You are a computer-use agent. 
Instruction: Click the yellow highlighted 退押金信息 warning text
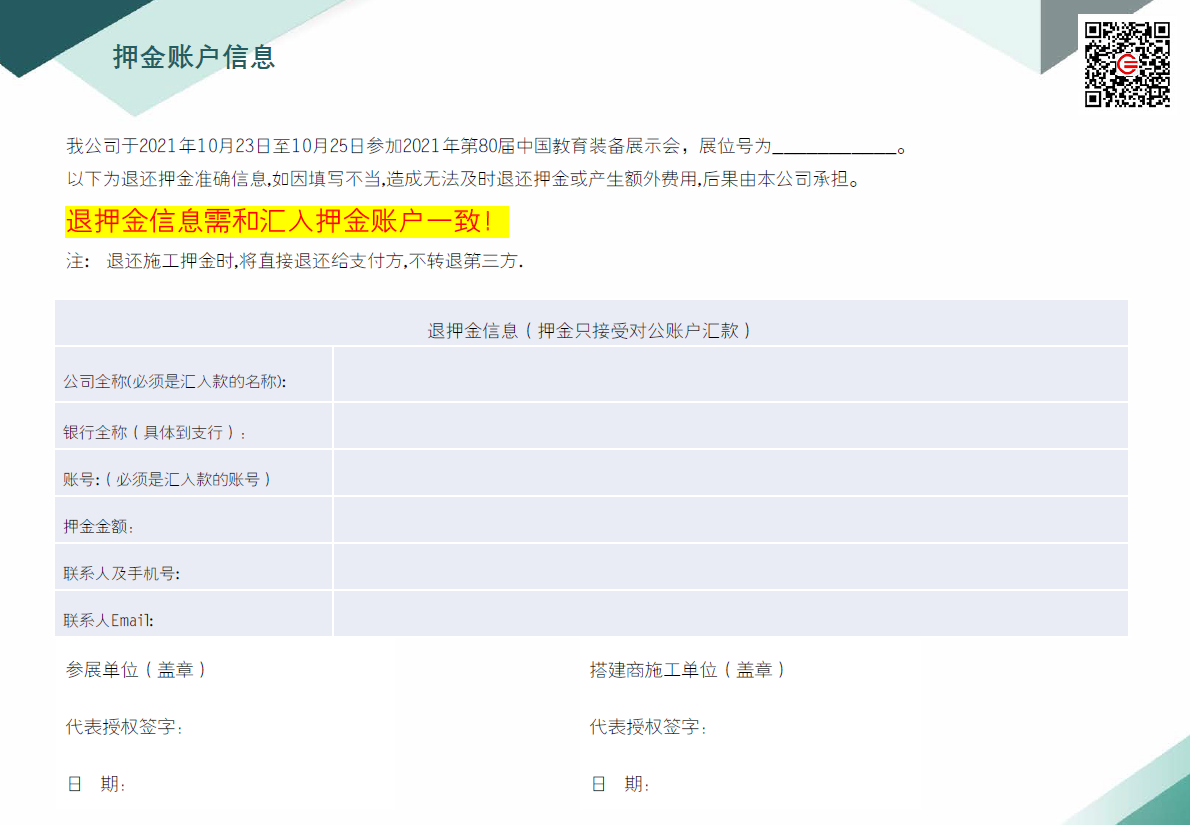tap(287, 221)
